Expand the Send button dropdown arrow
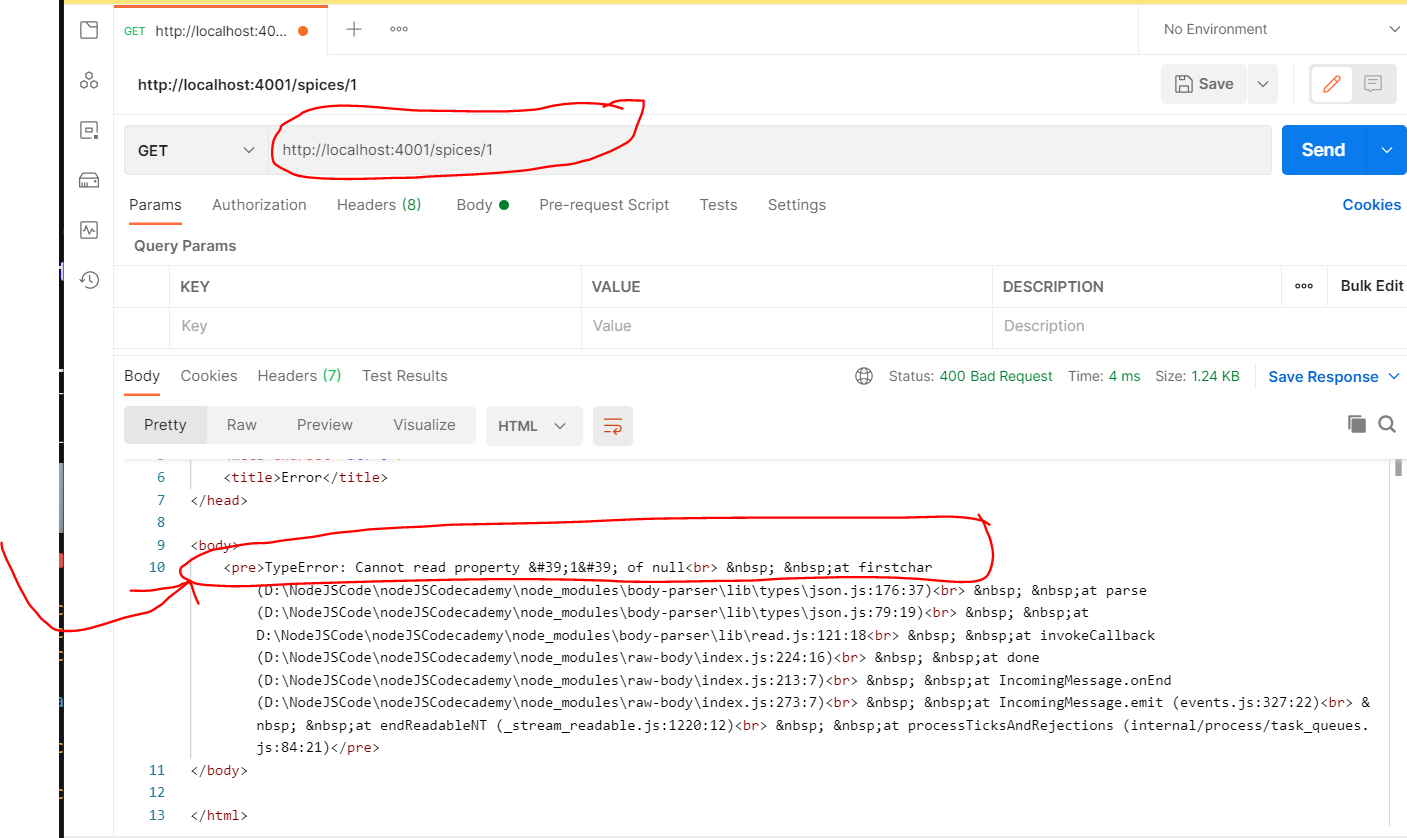The height and width of the screenshot is (838, 1407). [1386, 150]
